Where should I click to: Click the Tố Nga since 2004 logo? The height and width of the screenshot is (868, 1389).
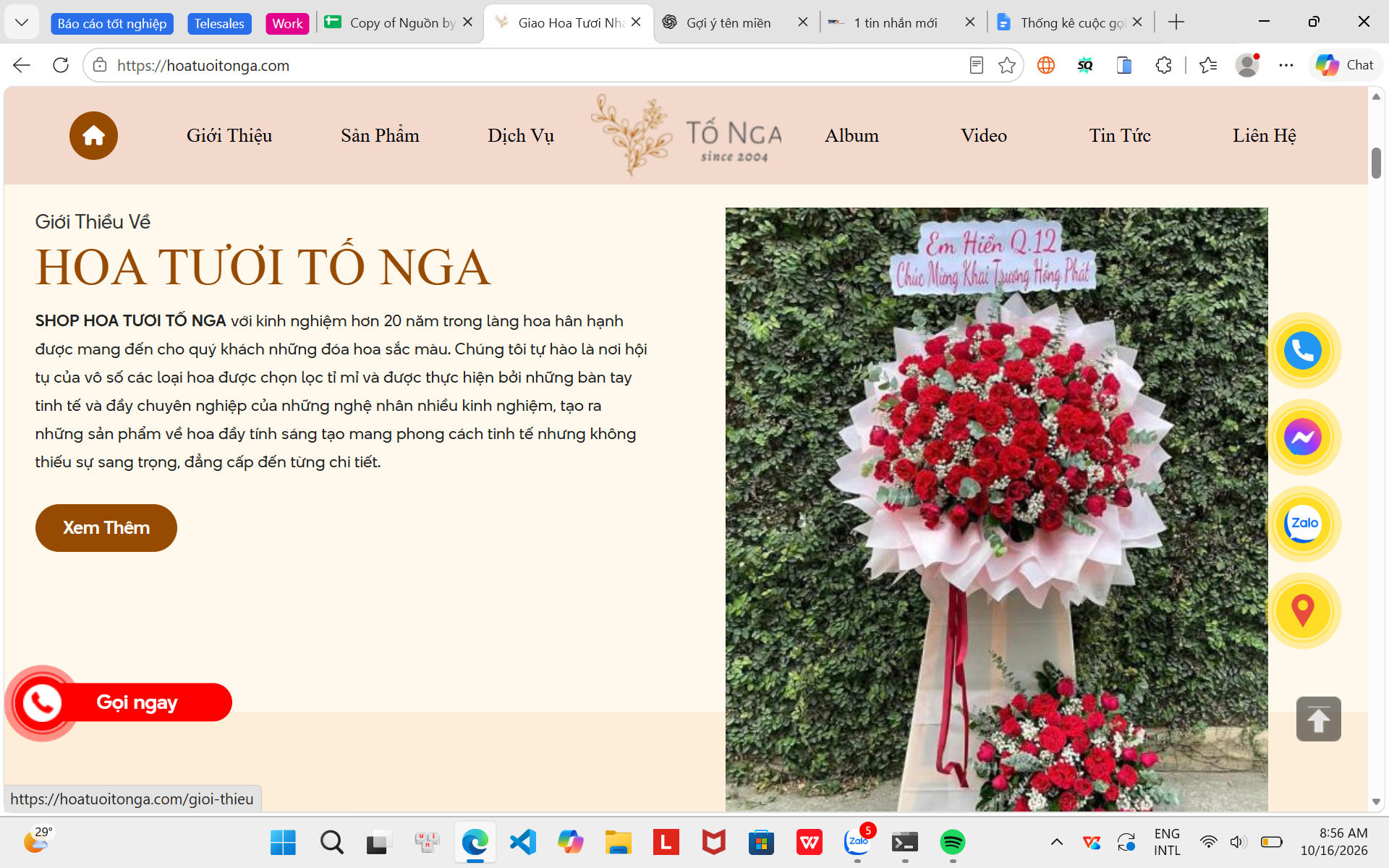pyautogui.click(x=687, y=135)
